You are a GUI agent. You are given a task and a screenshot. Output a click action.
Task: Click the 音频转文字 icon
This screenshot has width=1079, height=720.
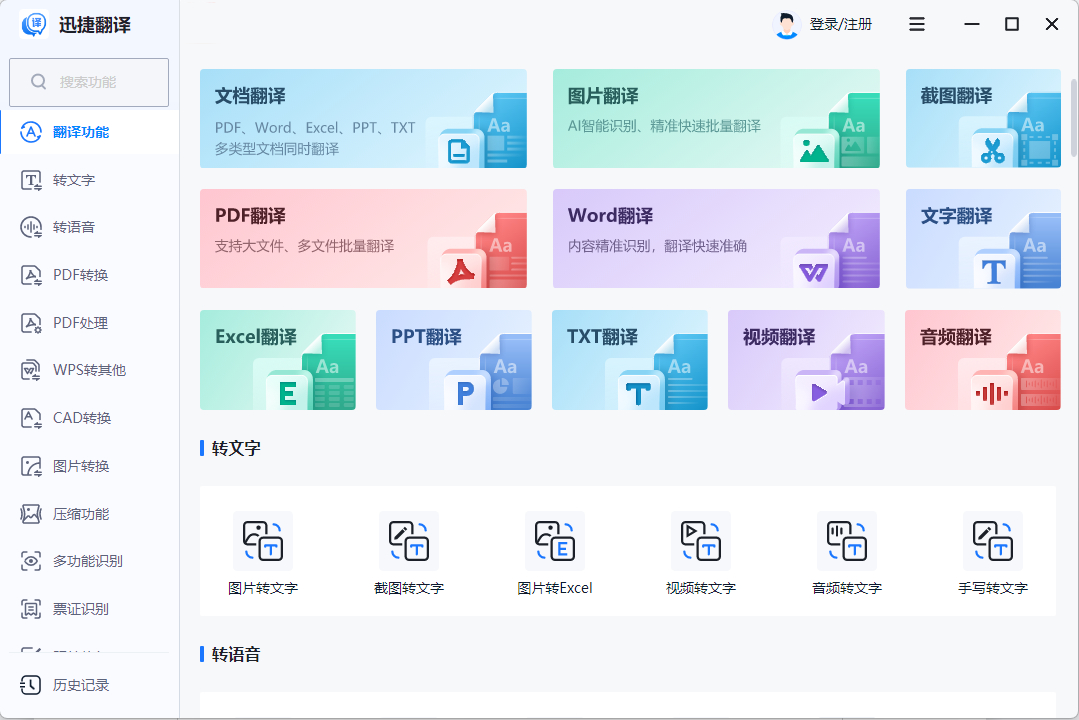point(846,541)
